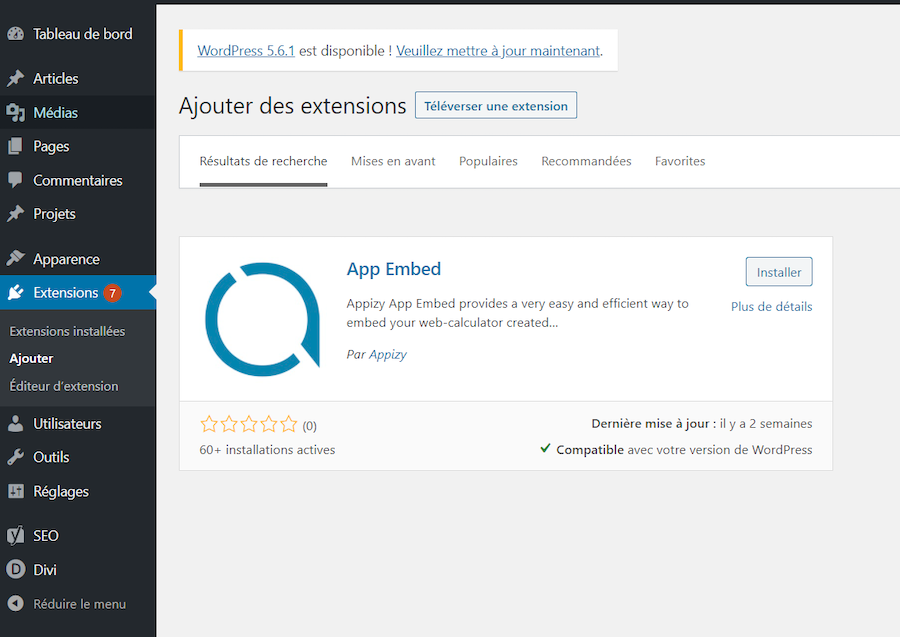
Task: Click the Projets pin icon
Action: click(15, 213)
